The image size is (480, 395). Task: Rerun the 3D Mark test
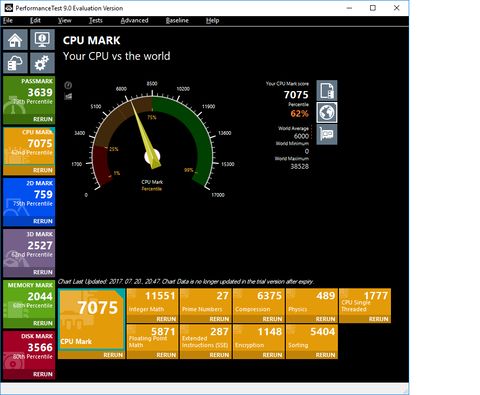pyautogui.click(x=43, y=272)
